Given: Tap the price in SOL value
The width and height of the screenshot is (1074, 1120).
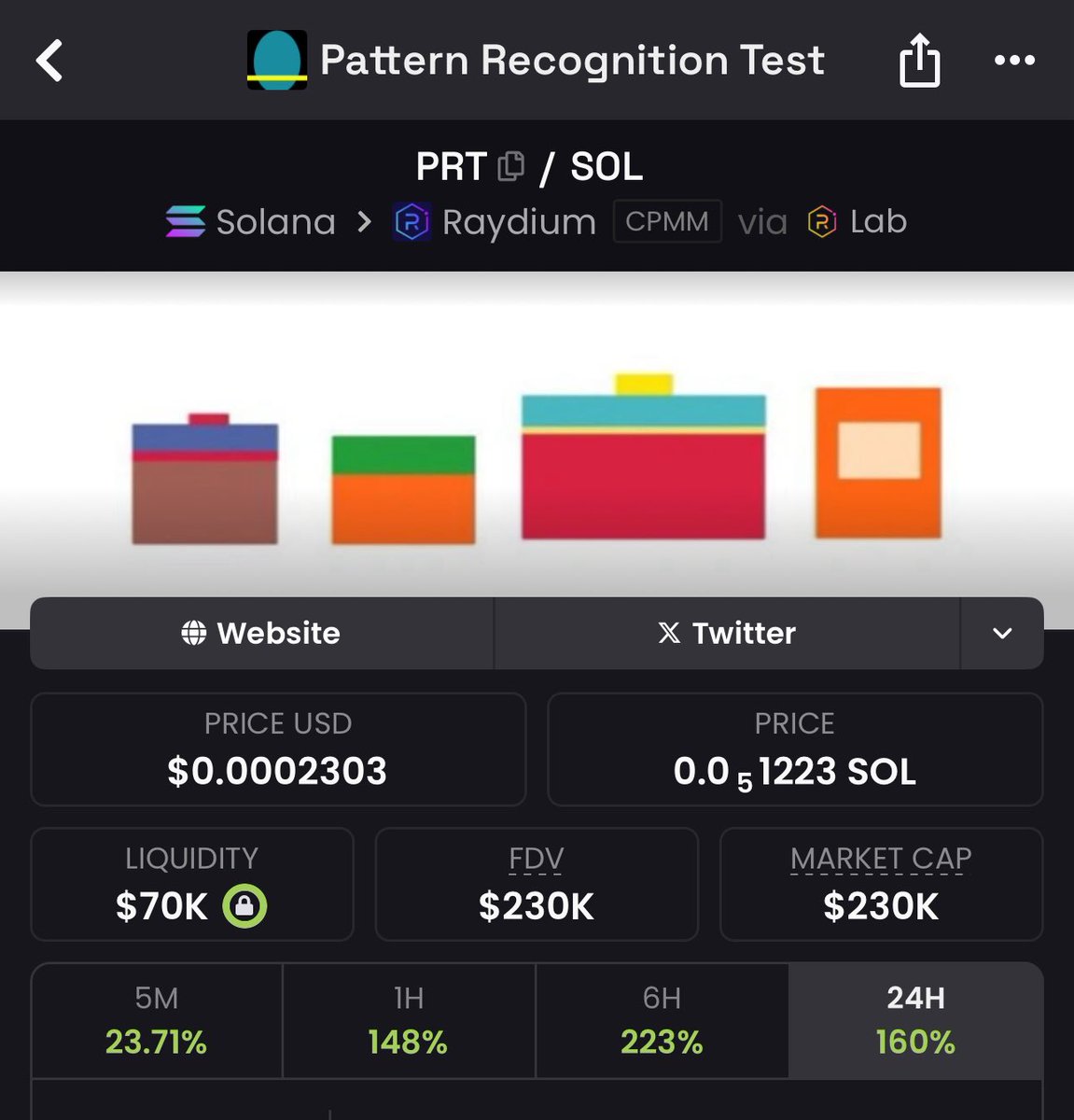Looking at the screenshot, I should (795, 772).
